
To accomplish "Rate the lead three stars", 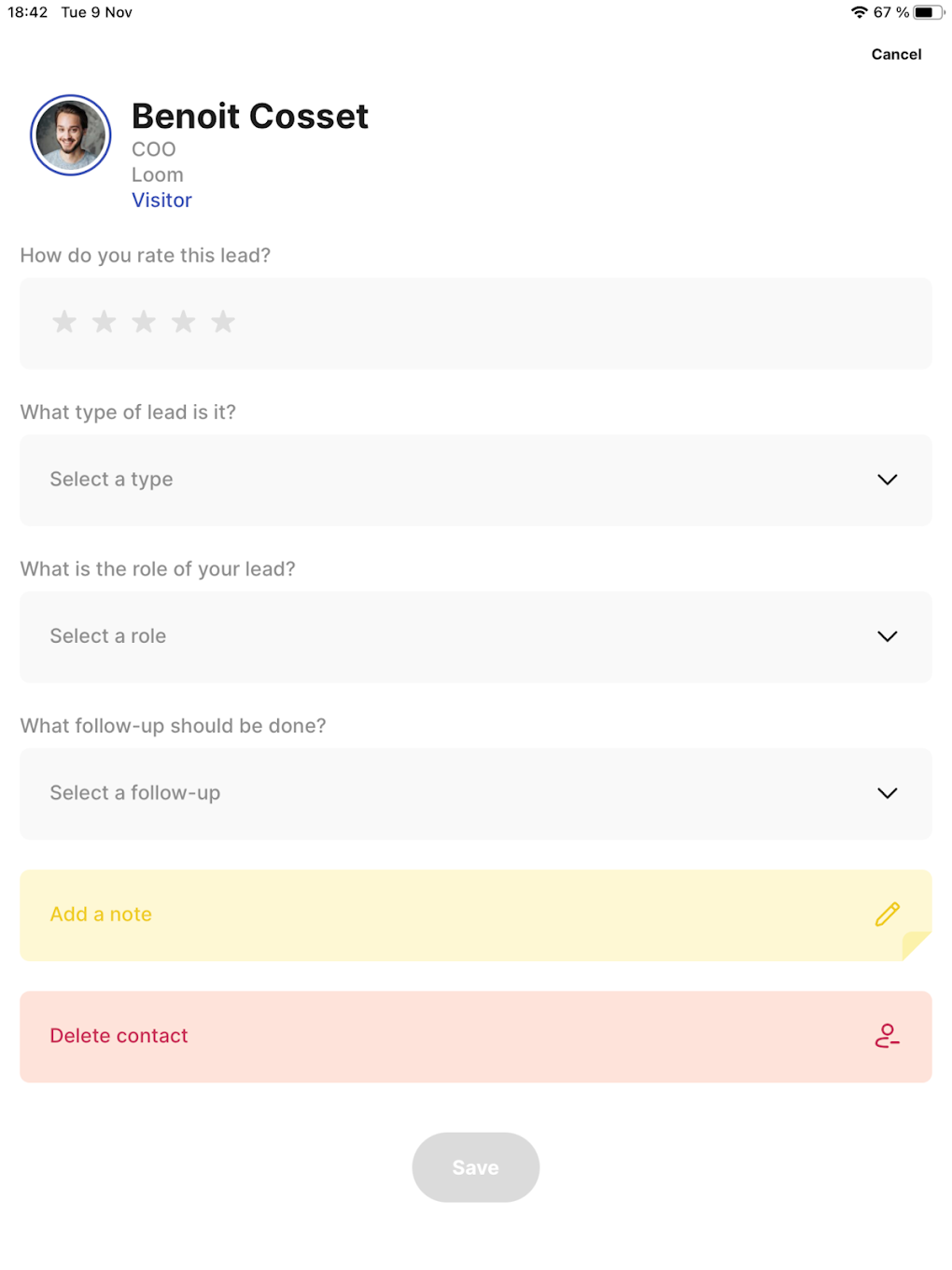I will coord(144,322).
